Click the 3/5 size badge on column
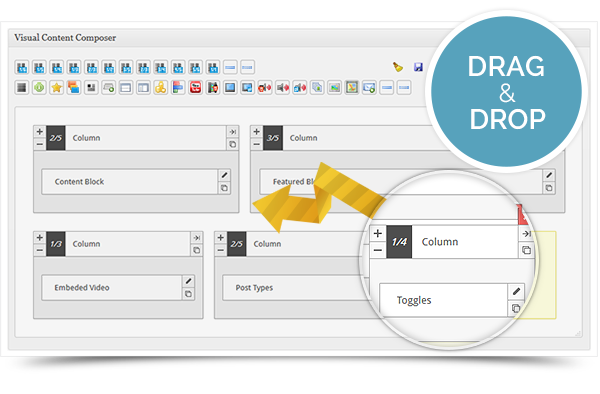 [273, 138]
